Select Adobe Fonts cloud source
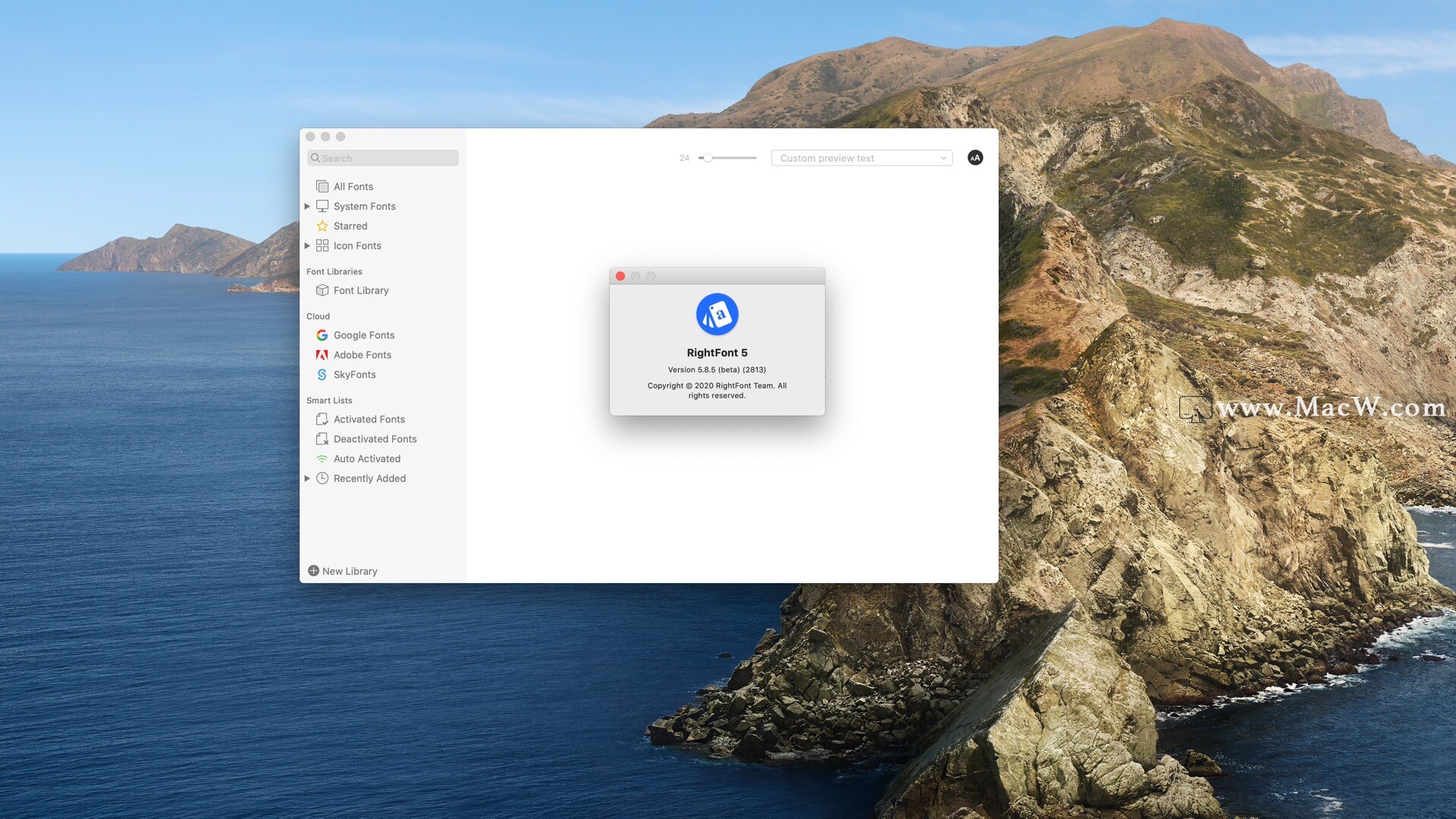Screen dimensions: 1456x819 tap(362, 354)
